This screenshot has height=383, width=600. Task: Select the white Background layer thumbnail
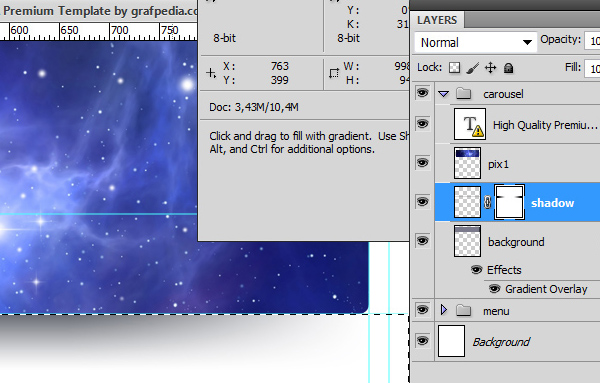452,341
